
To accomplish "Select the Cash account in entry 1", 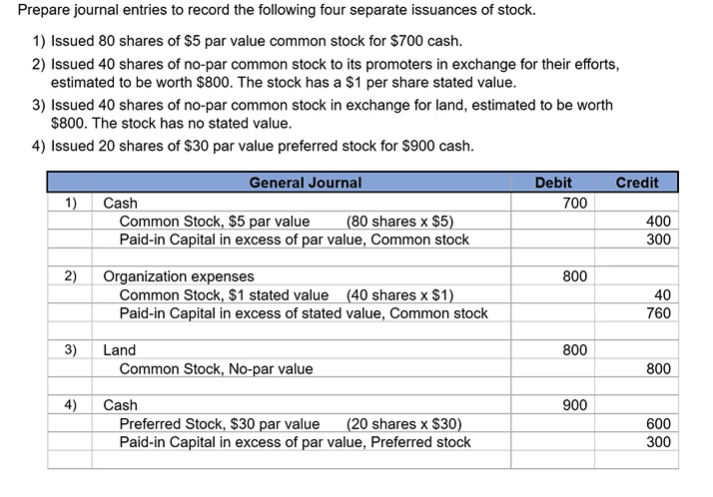I will [x=121, y=203].
